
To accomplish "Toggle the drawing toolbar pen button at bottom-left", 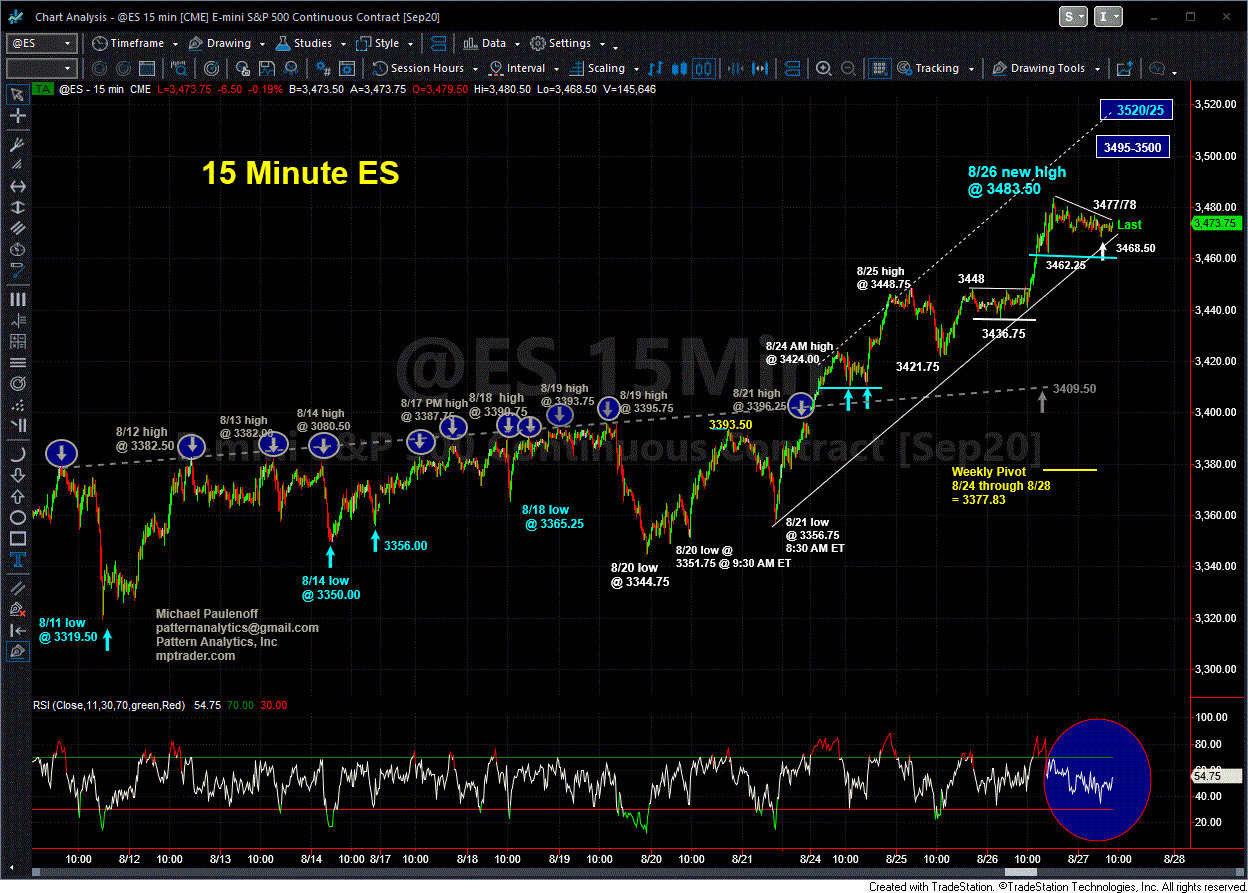I will tap(17, 652).
